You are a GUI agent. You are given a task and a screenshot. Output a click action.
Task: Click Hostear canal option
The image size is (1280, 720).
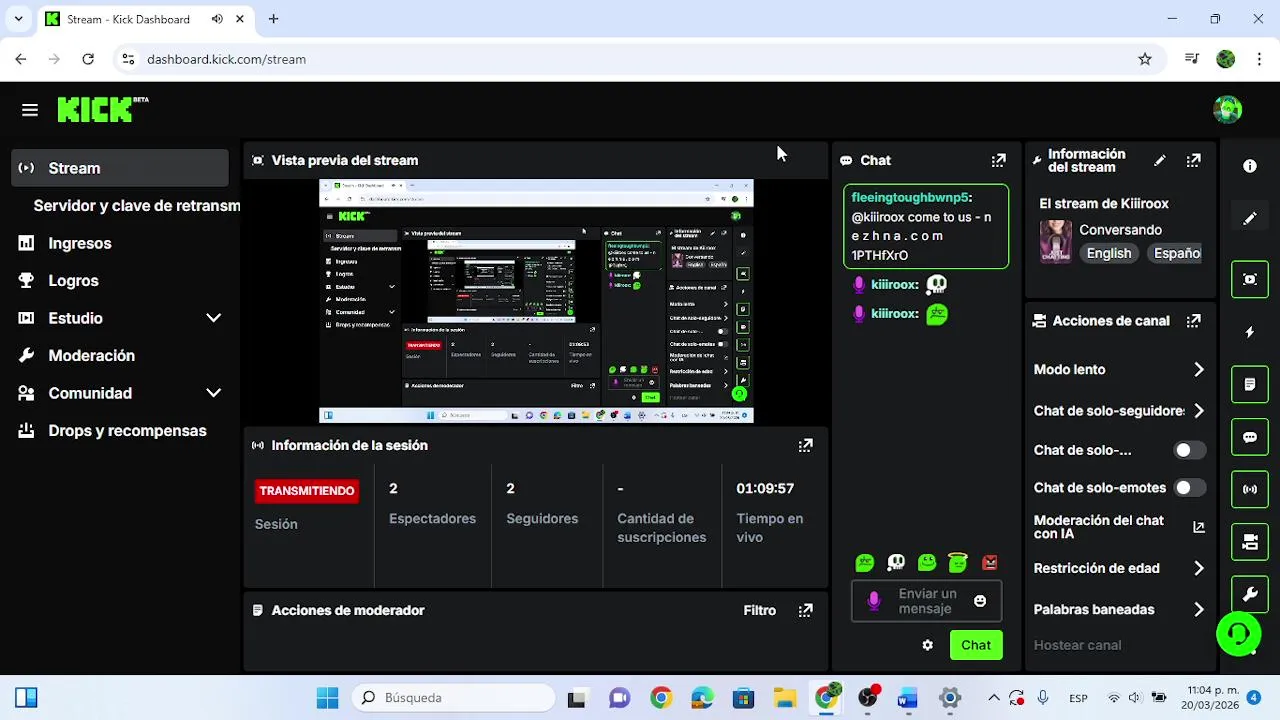pos(1077,645)
